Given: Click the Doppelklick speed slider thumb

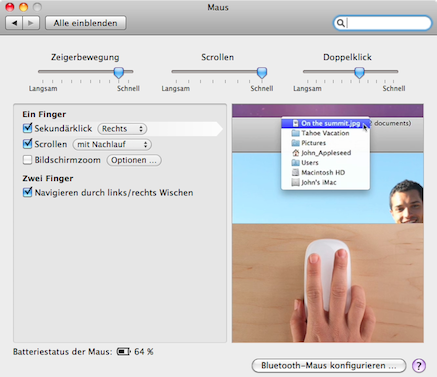Looking at the screenshot, I should [359, 72].
